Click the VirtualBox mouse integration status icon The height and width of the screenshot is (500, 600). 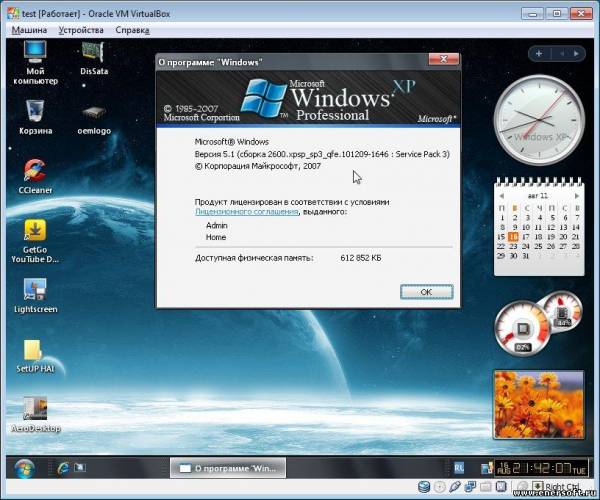[x=522, y=487]
